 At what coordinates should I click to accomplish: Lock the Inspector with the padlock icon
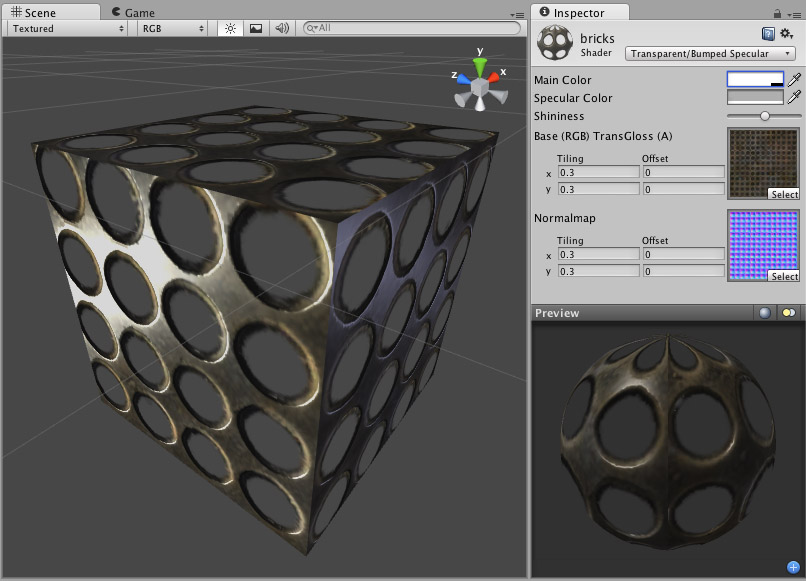(777, 13)
